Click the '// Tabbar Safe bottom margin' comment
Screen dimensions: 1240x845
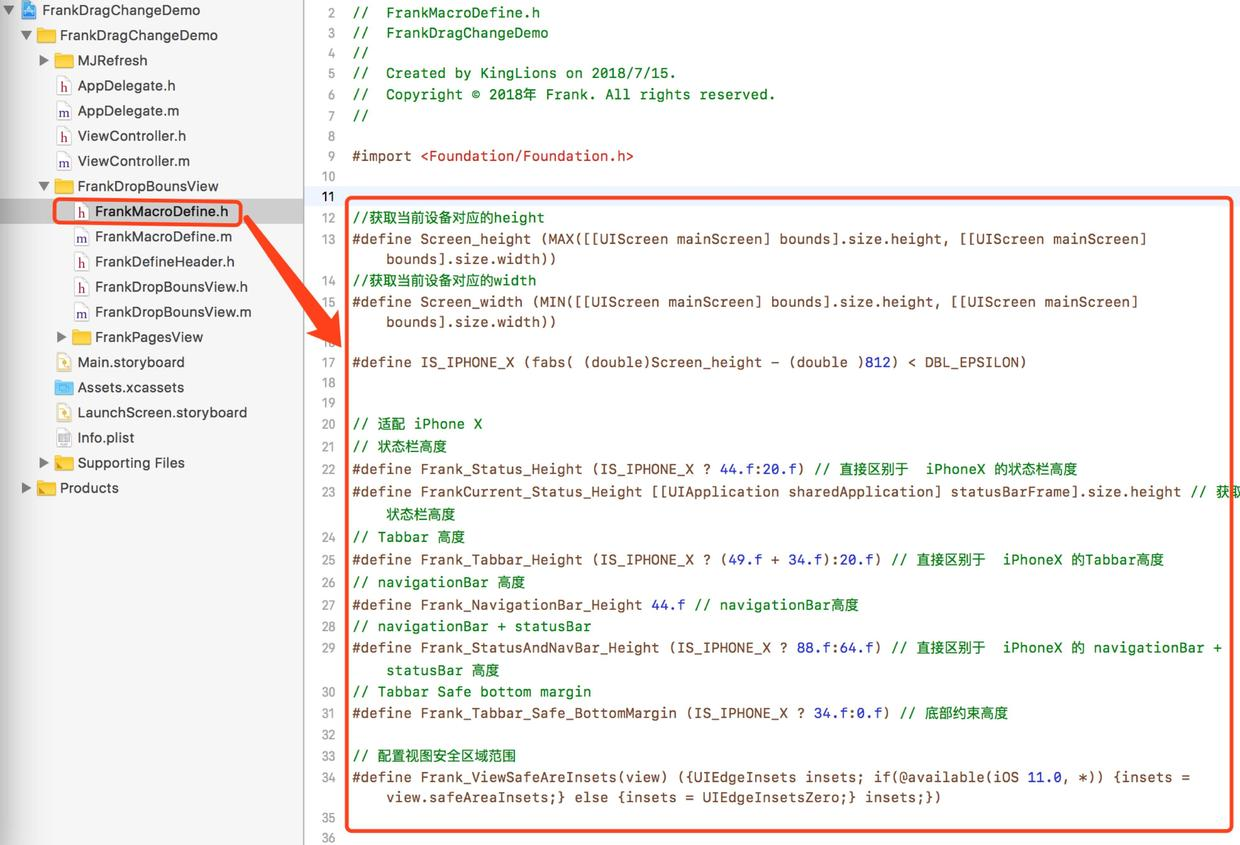(472, 692)
